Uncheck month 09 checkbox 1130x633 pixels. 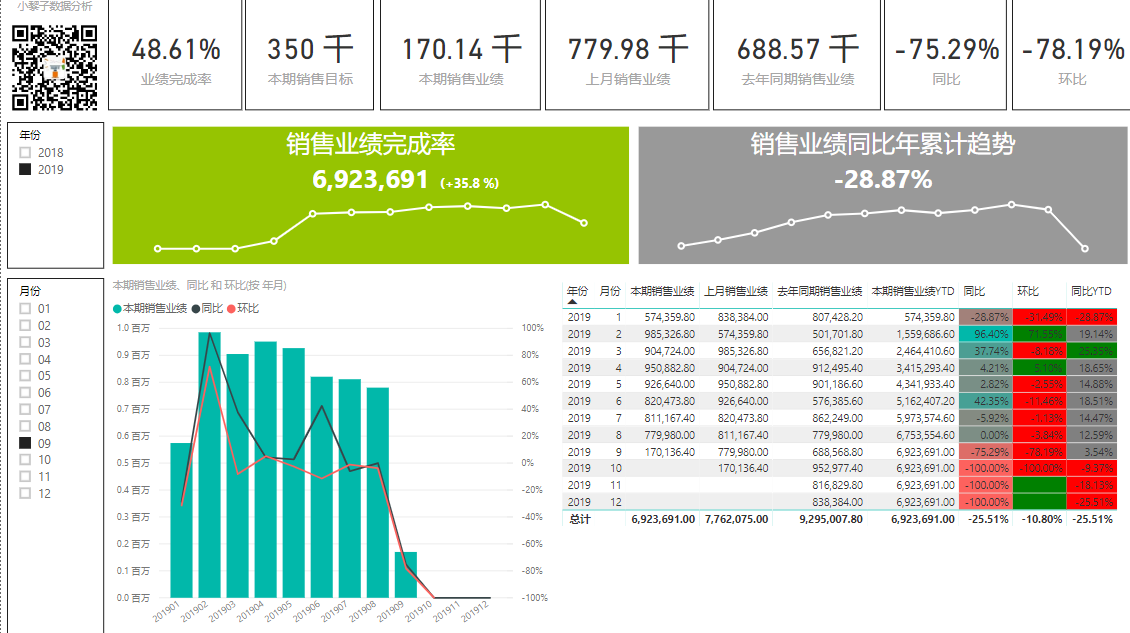coord(25,443)
